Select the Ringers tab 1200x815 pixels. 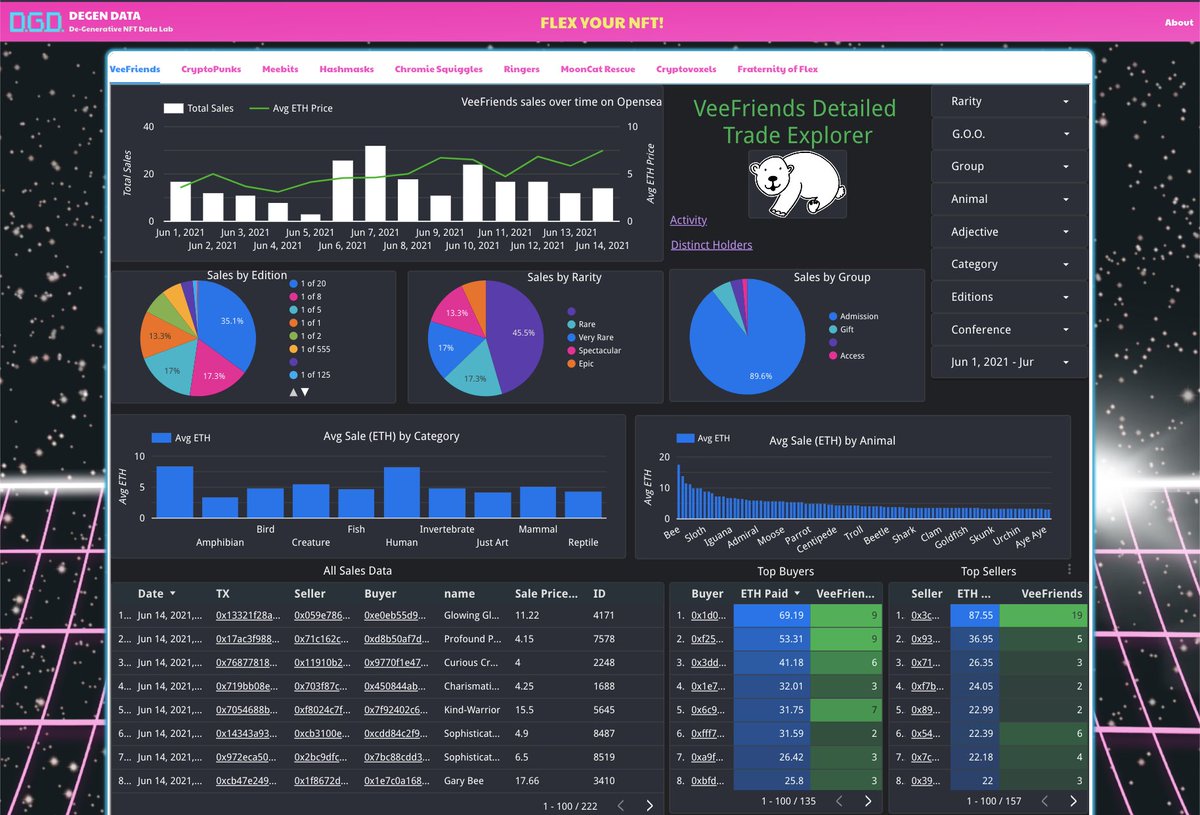pos(522,69)
